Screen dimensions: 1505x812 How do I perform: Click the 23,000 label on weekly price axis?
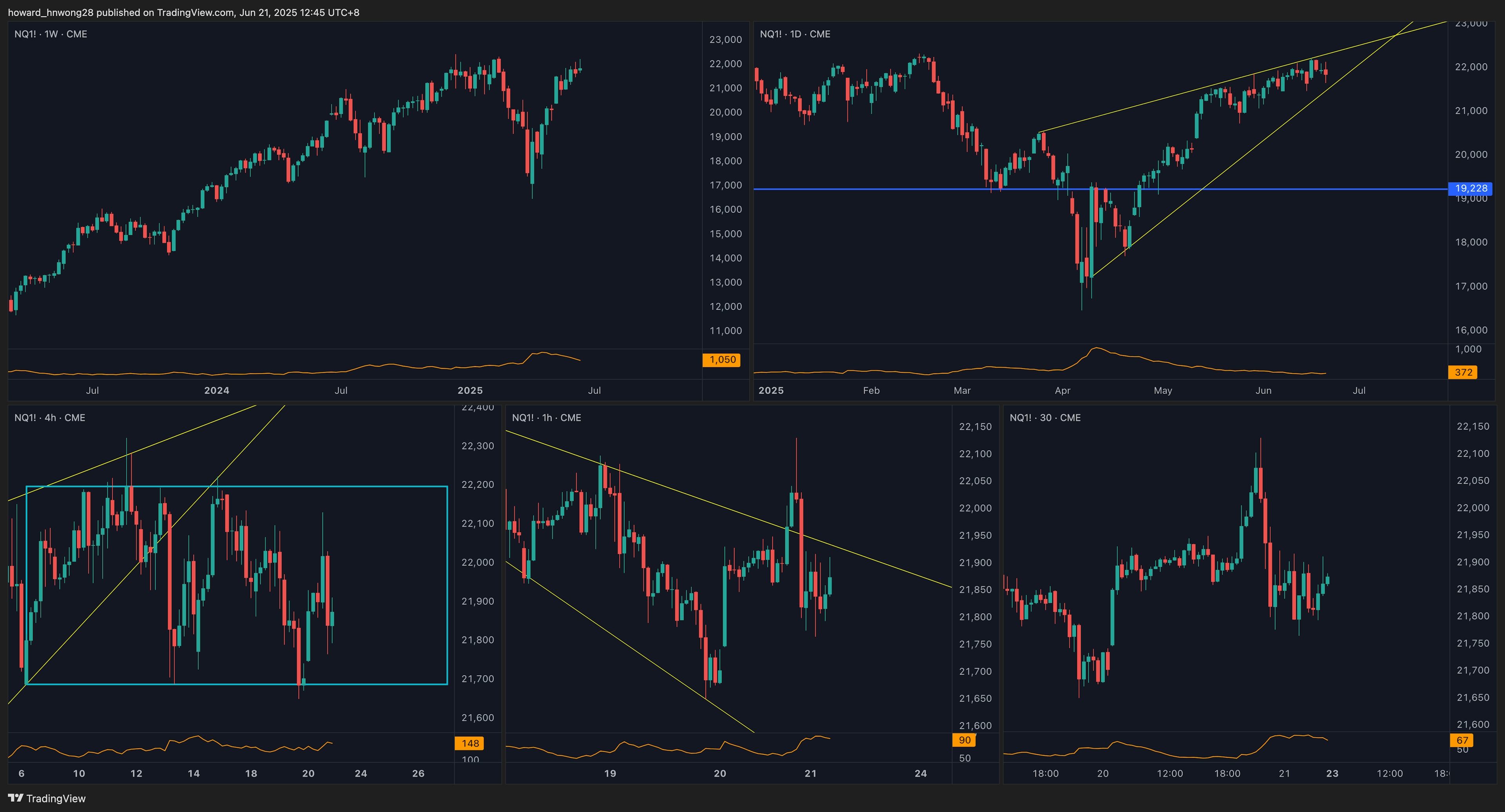(x=725, y=39)
